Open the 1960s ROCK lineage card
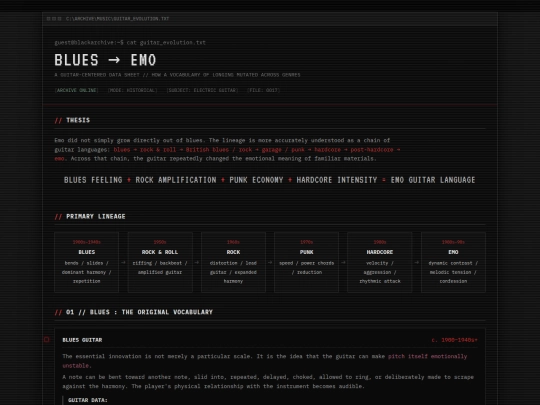540x405 pixels. tap(233, 262)
